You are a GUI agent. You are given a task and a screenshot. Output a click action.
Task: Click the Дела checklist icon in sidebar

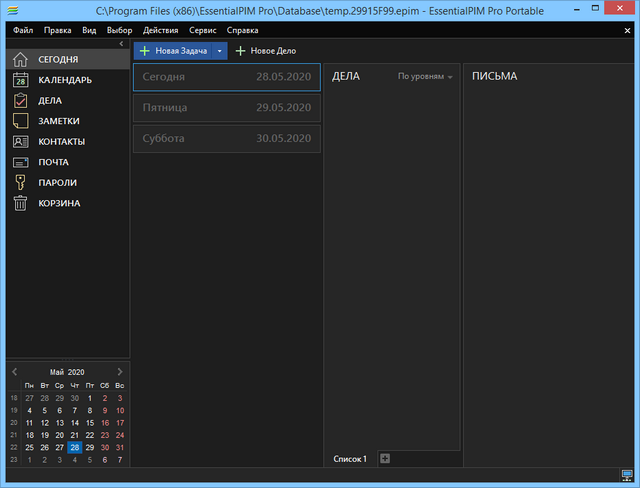(x=20, y=100)
